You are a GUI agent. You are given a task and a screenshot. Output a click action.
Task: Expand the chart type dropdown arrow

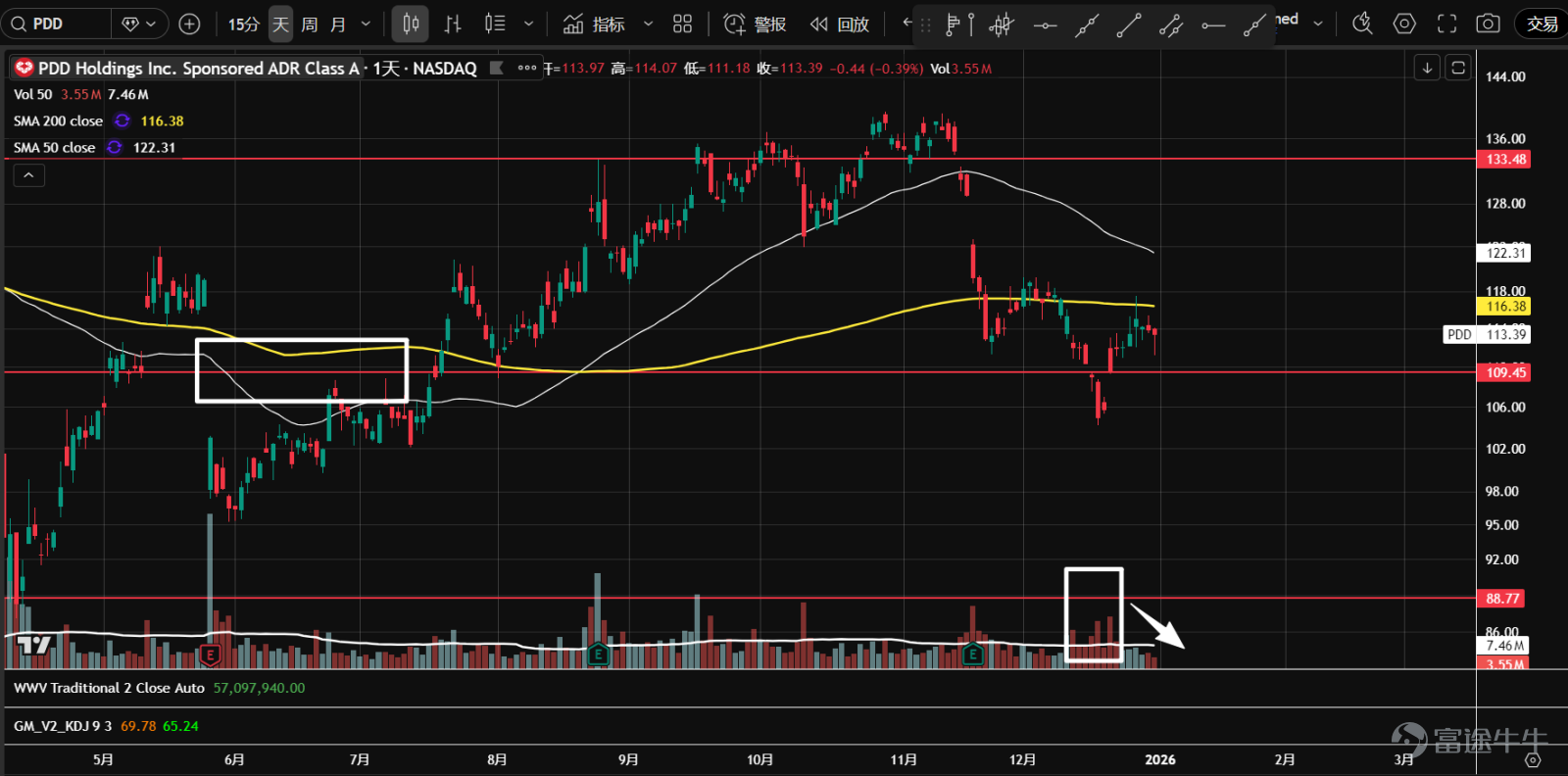(529, 24)
